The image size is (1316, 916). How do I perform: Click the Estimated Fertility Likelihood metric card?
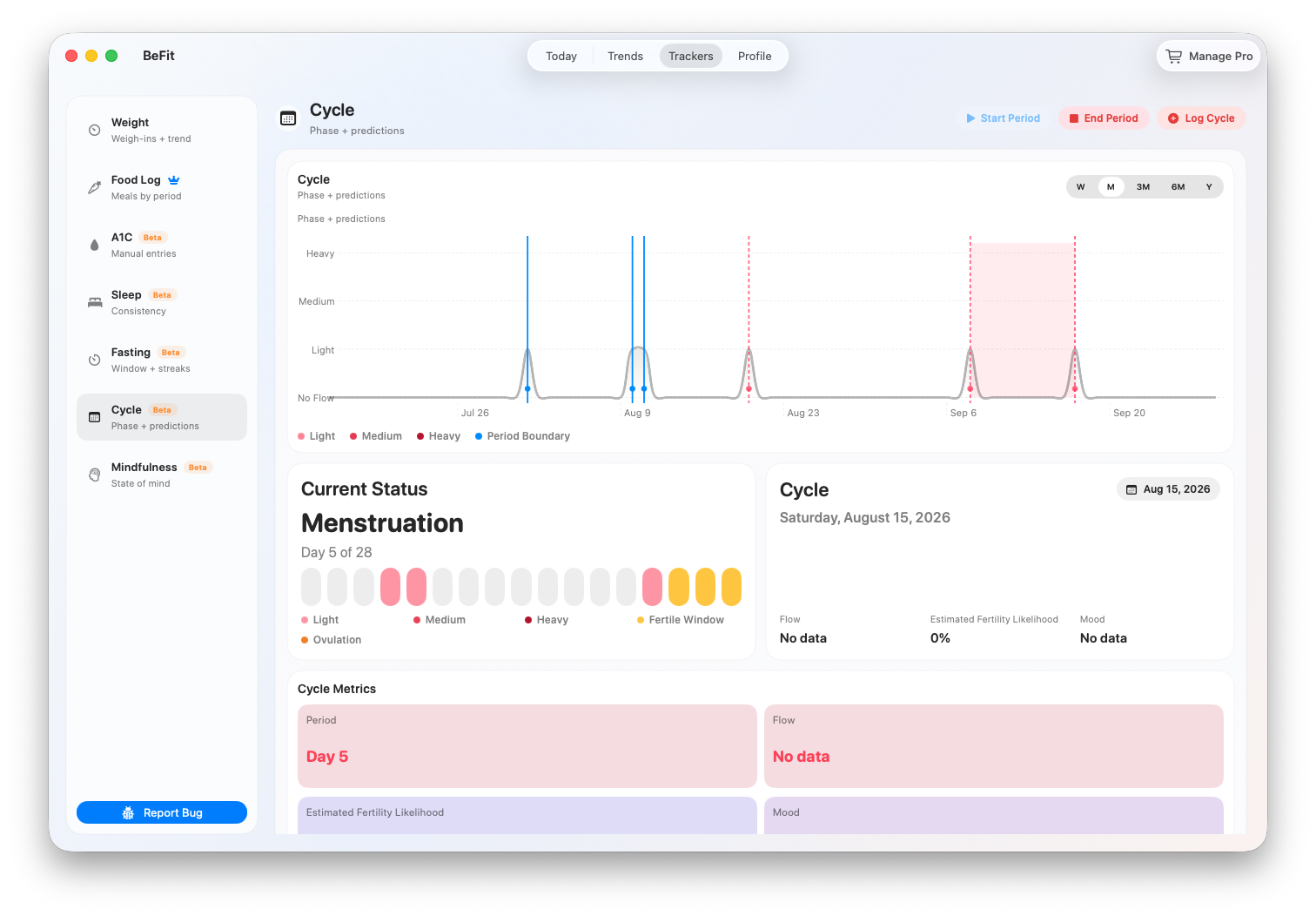(x=527, y=815)
